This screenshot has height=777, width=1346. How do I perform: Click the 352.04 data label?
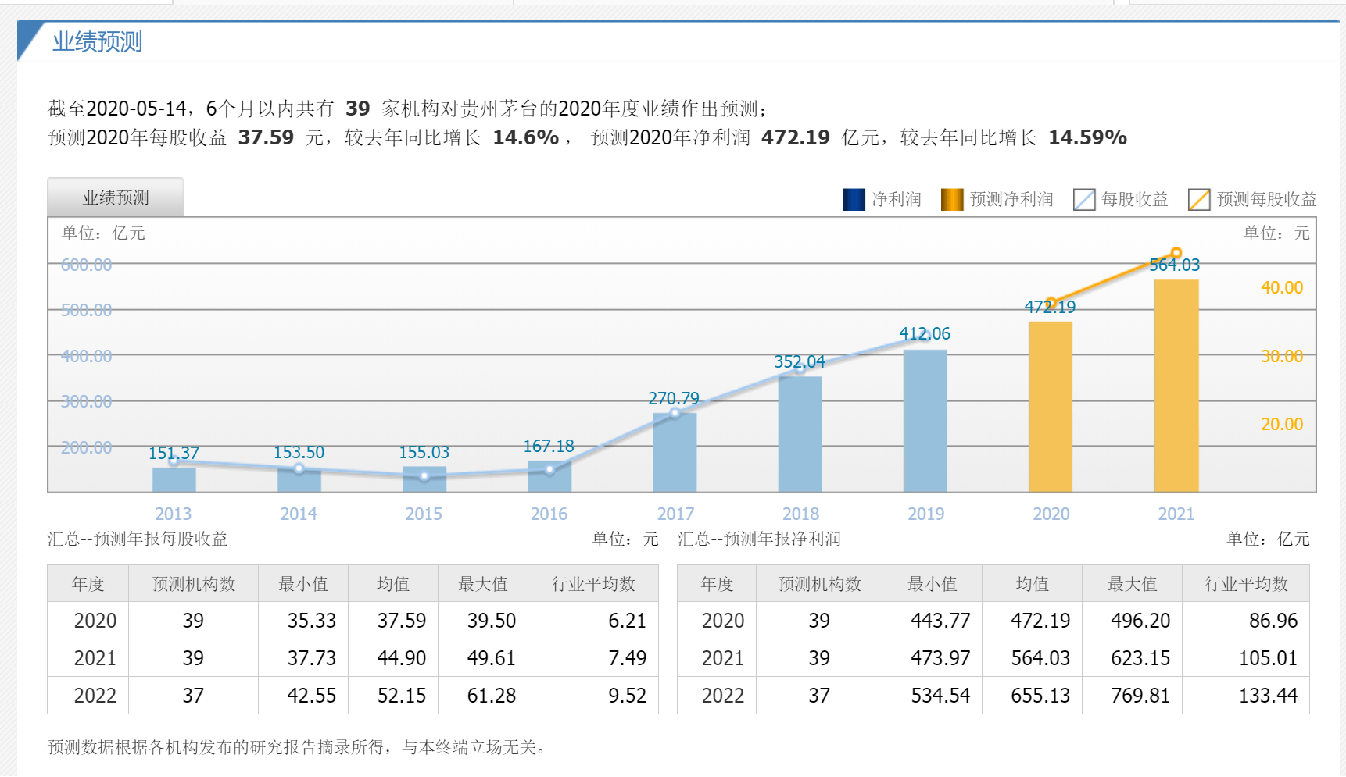[x=800, y=362]
